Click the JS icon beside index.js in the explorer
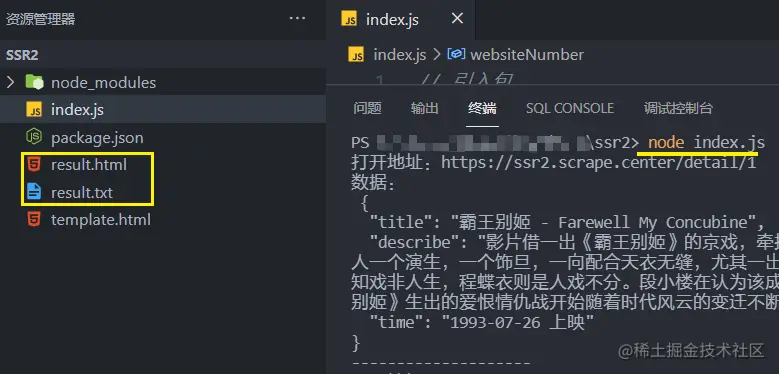 [x=34, y=110]
